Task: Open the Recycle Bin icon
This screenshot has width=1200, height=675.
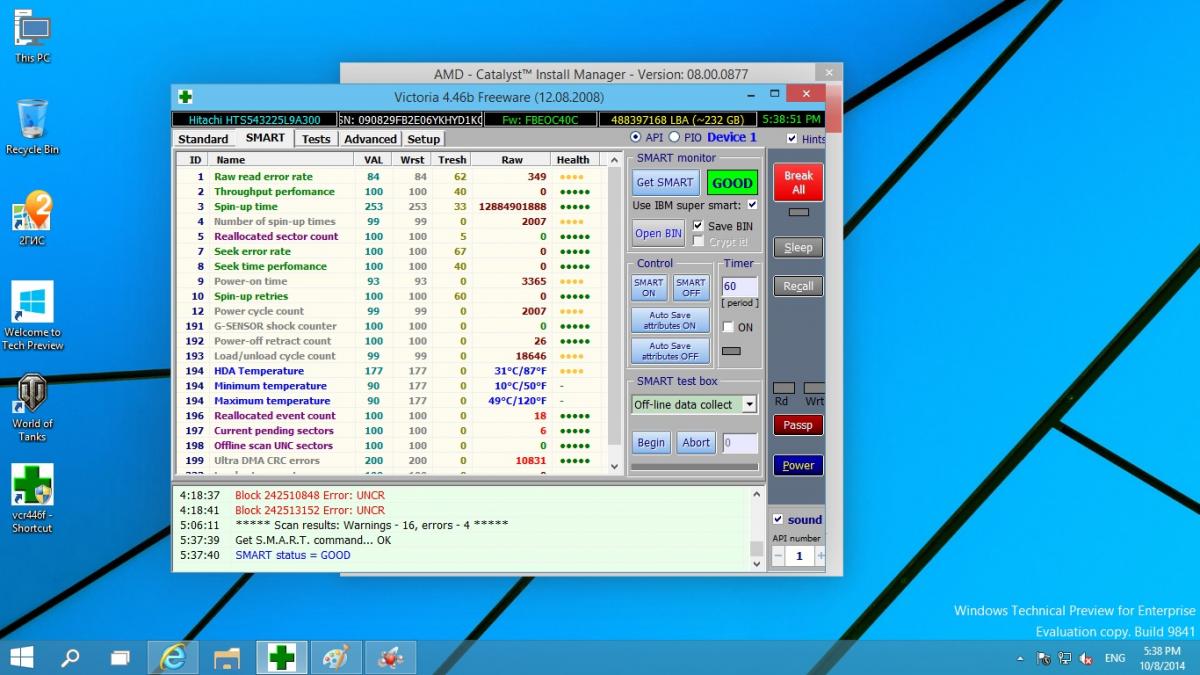Action: (x=32, y=127)
